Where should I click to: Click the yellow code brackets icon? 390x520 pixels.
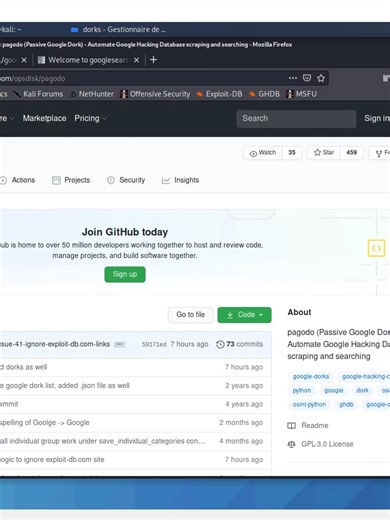376,248
